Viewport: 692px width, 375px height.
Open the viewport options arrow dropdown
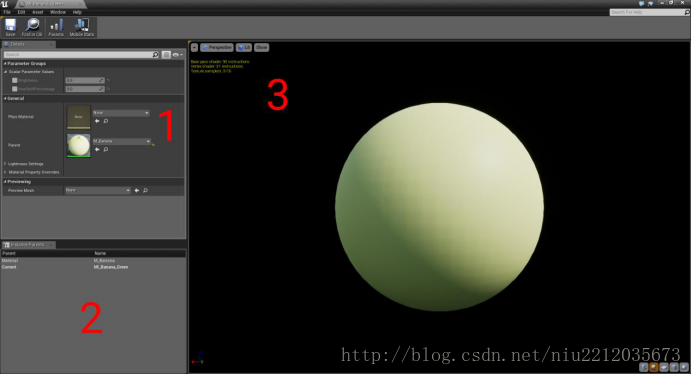pyautogui.click(x=194, y=47)
